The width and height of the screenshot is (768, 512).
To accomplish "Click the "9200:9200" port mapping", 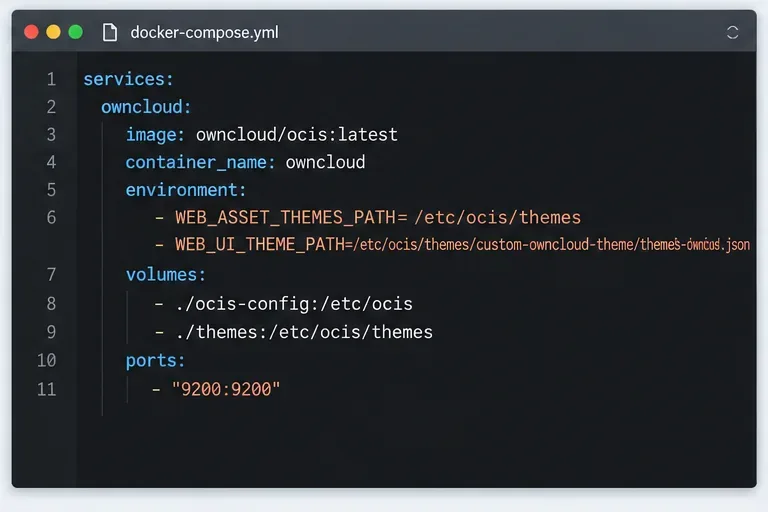I will point(226,389).
